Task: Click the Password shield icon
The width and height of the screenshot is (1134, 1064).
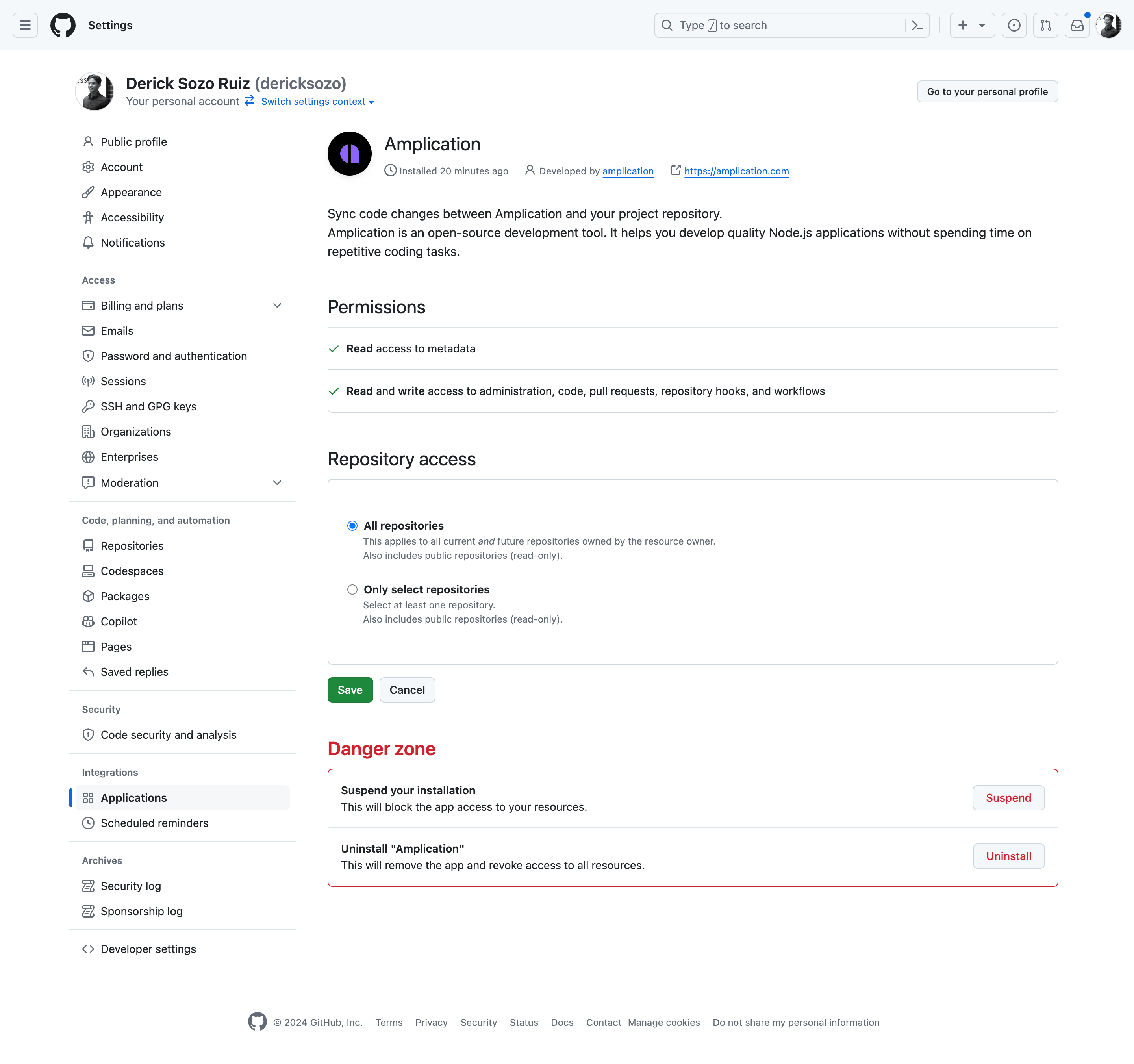Action: click(x=88, y=356)
